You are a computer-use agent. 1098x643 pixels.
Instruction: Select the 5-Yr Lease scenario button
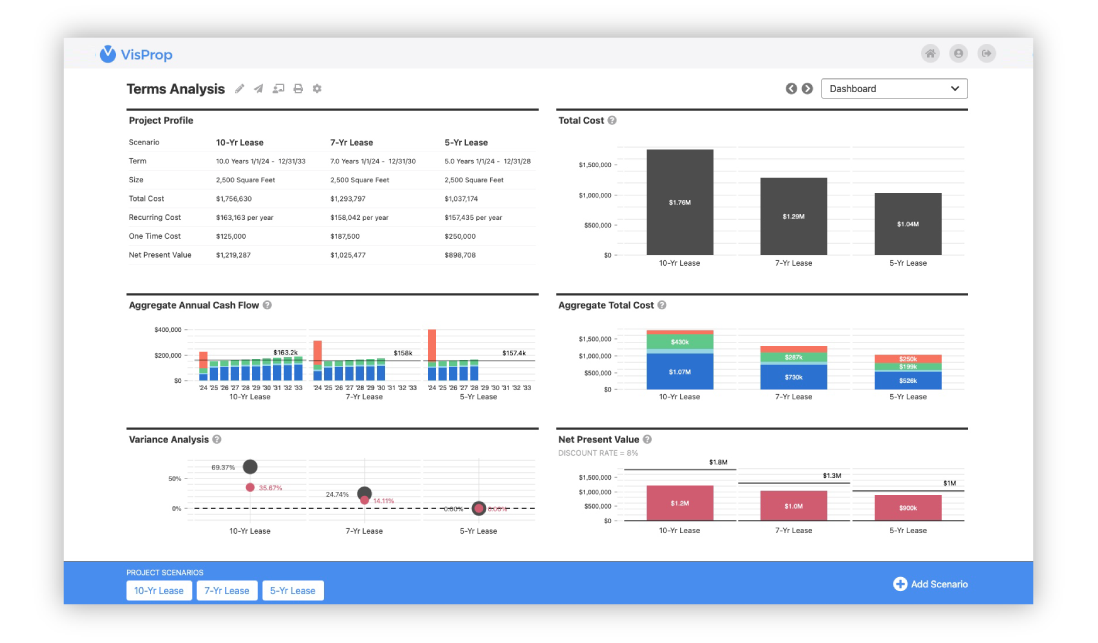(293, 590)
